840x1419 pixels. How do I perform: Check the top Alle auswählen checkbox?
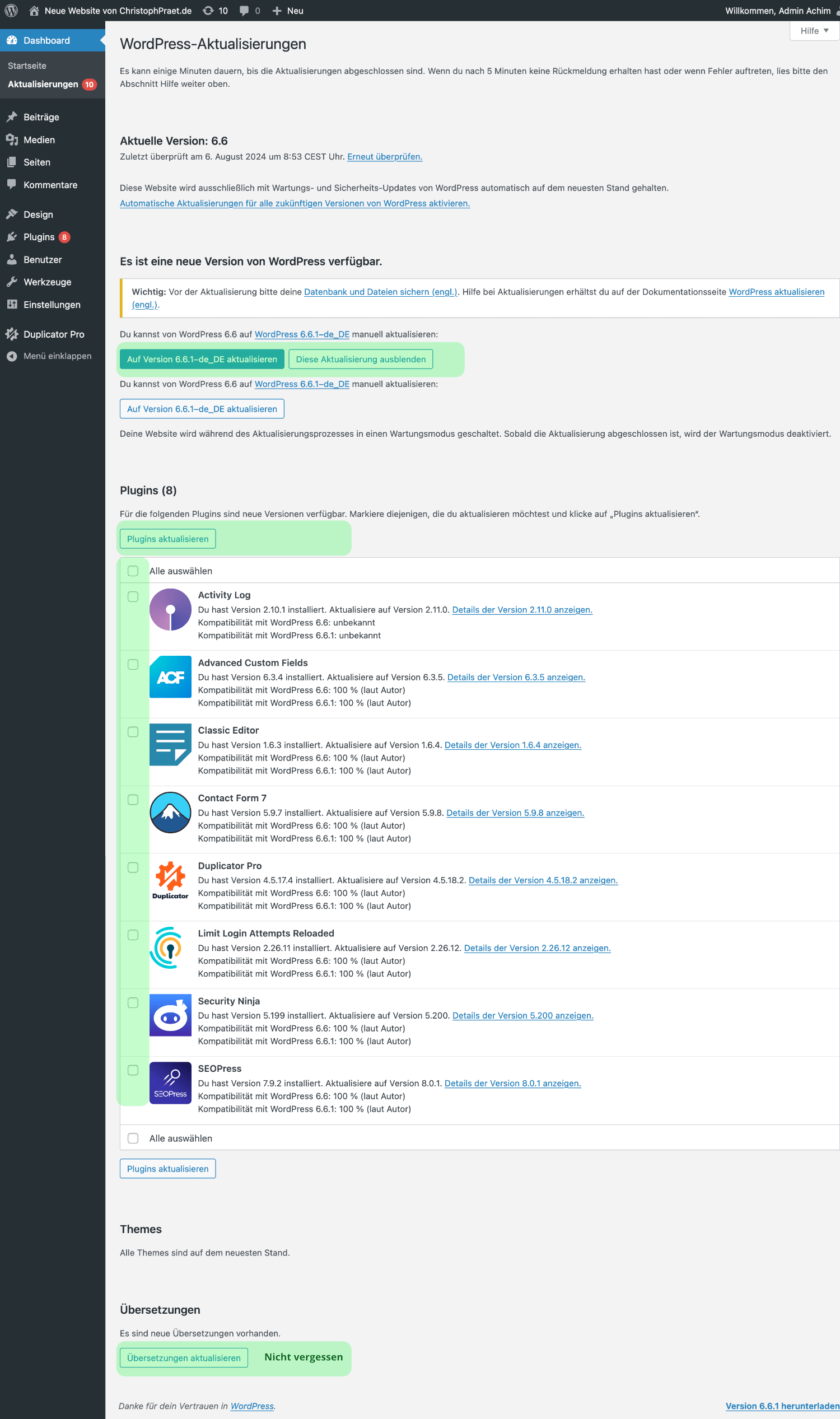[x=133, y=571]
